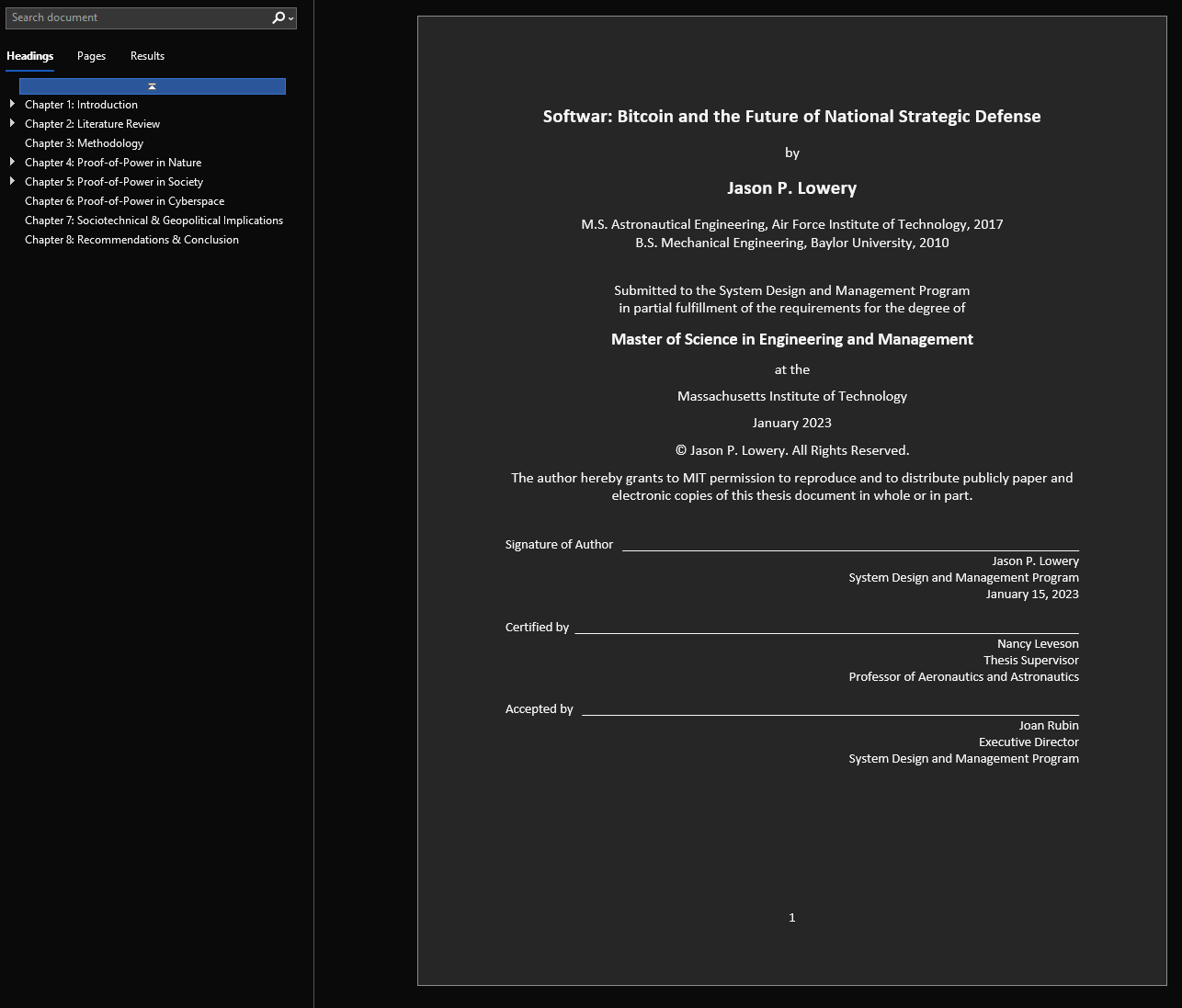Open the search options dropdown arrow
The width and height of the screenshot is (1182, 1008).
tap(291, 18)
